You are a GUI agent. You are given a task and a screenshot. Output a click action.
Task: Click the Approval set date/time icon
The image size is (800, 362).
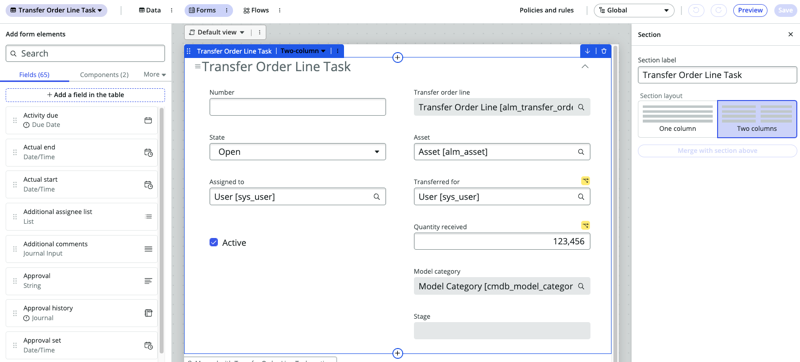(x=148, y=345)
